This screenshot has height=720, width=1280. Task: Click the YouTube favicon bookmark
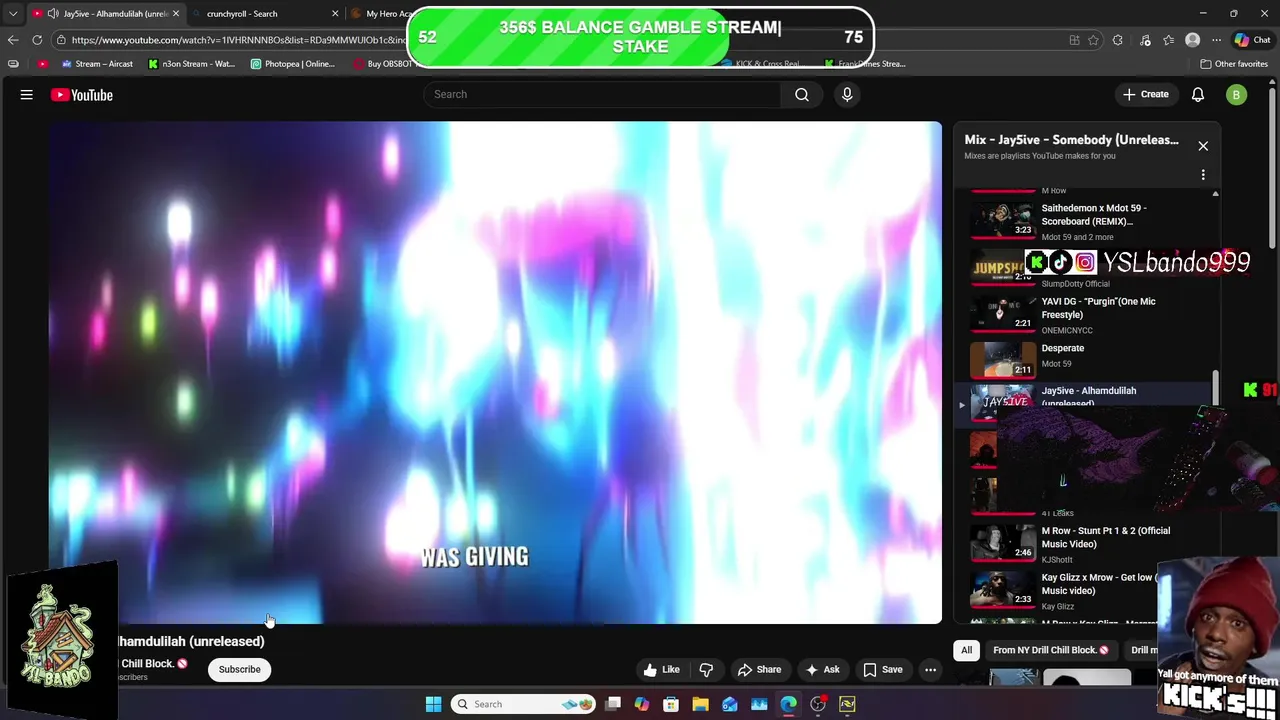click(42, 64)
